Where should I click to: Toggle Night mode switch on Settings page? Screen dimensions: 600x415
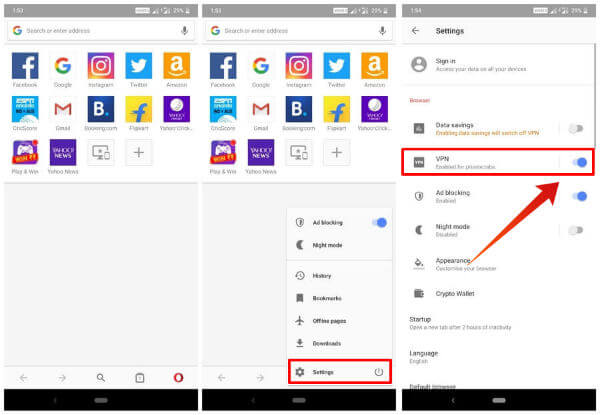click(x=575, y=230)
